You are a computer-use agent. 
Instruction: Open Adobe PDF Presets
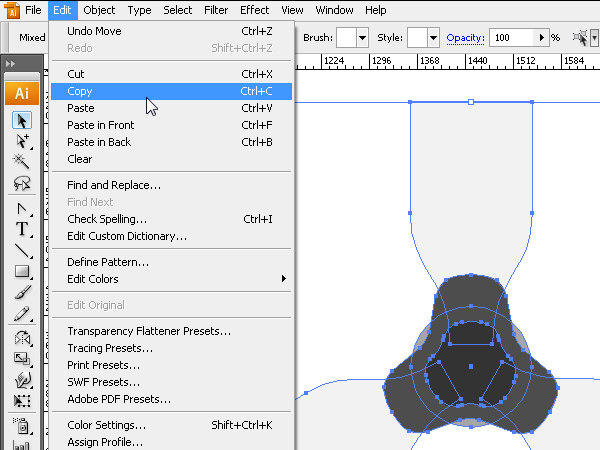[x=171, y=399]
